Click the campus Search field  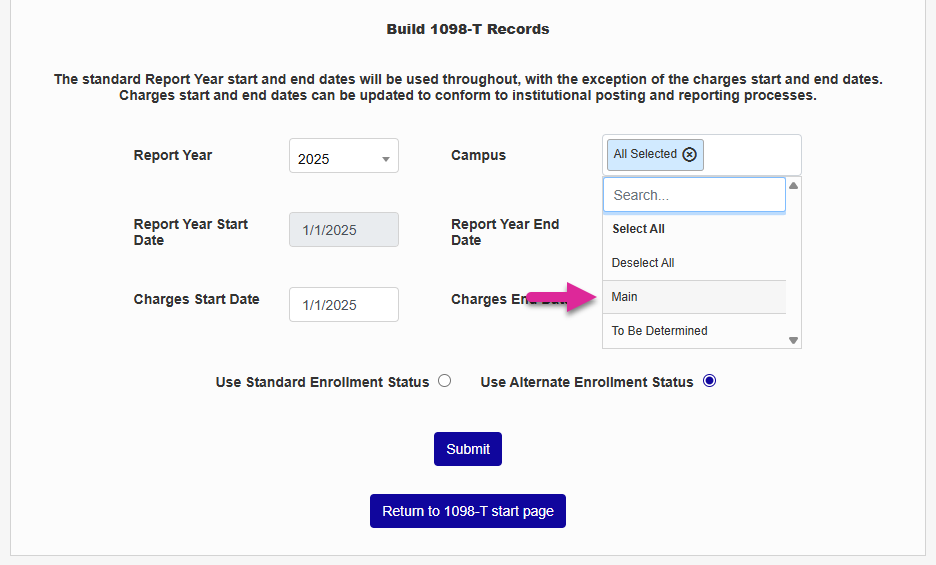point(694,195)
